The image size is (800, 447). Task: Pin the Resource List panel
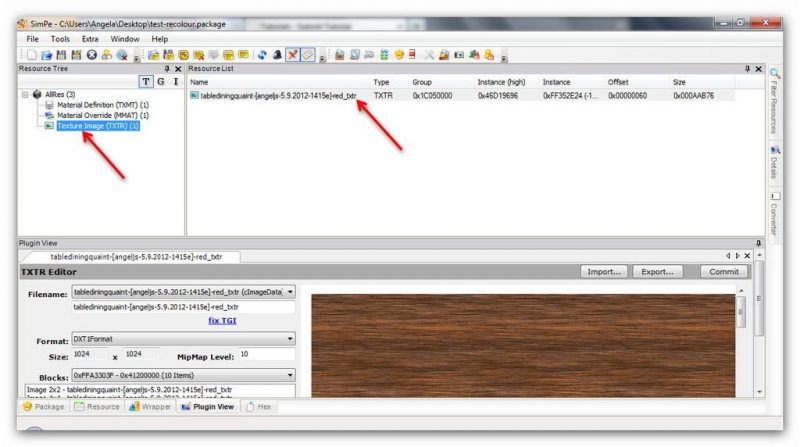point(747,69)
